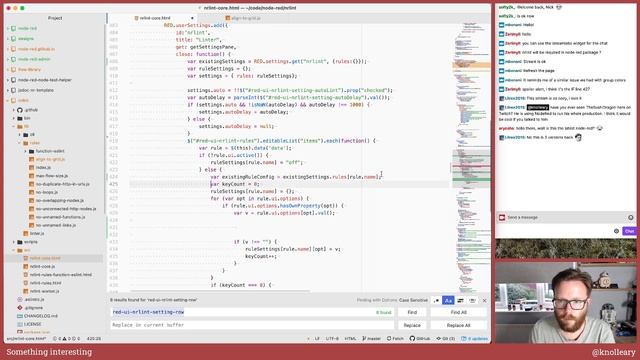Open the LICENSE file

[x=33, y=324]
